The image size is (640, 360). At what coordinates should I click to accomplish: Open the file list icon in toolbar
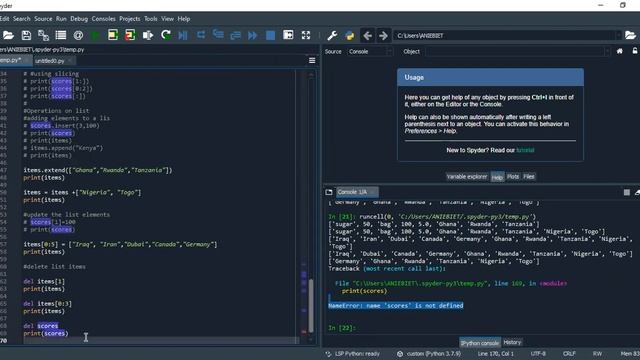click(61, 36)
